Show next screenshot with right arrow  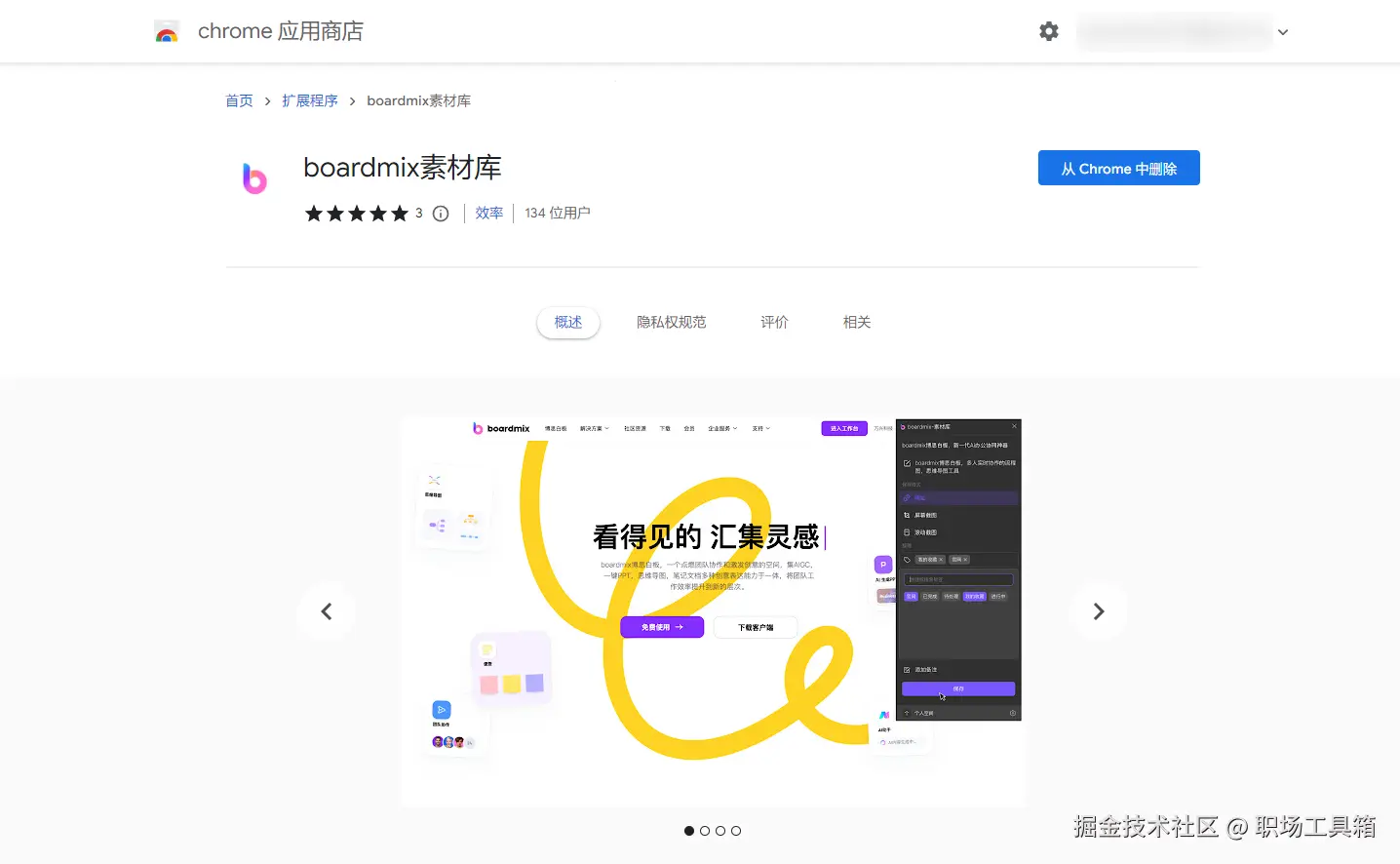coord(1099,611)
